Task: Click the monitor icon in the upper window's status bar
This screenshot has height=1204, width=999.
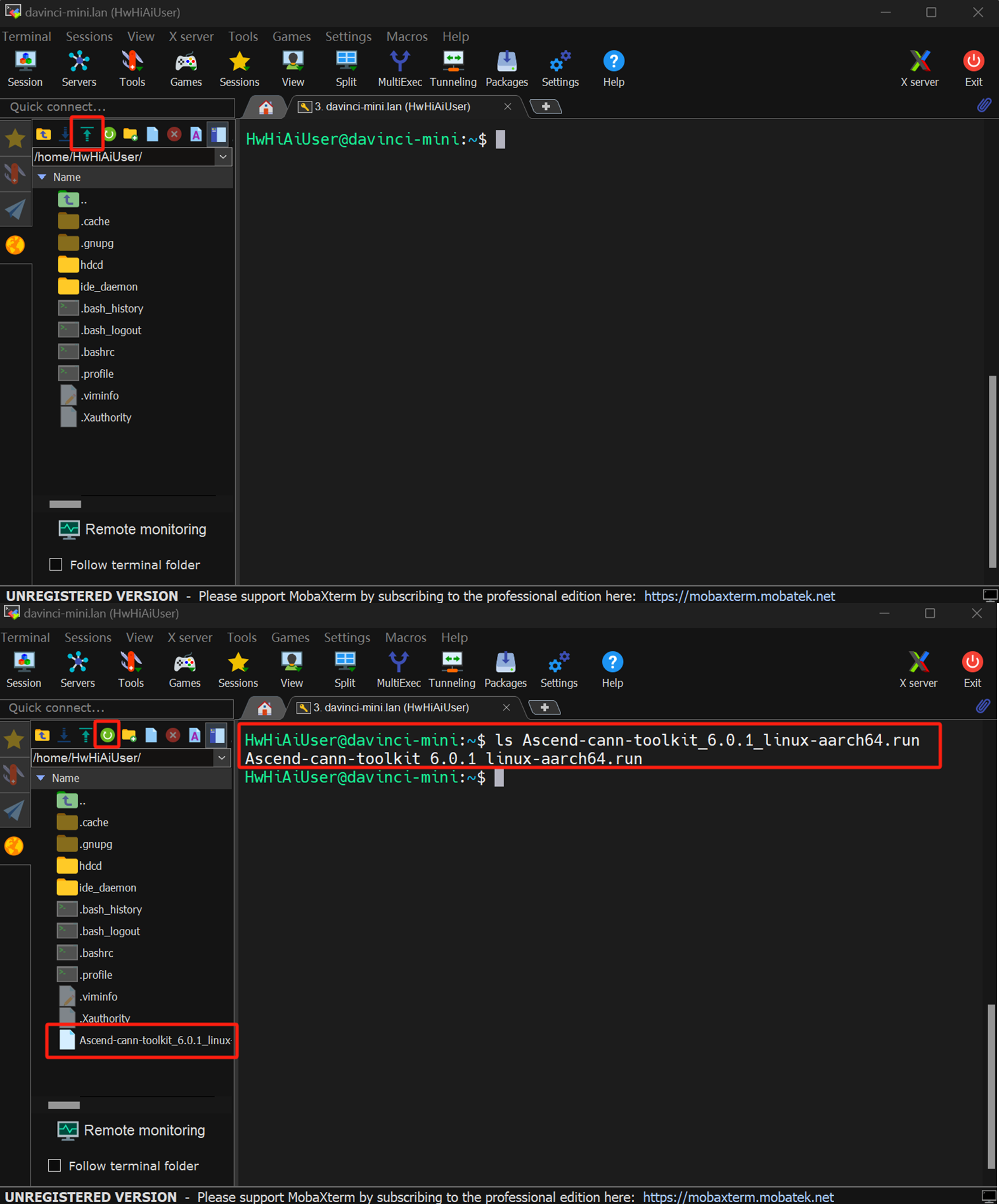Action: tap(990, 595)
